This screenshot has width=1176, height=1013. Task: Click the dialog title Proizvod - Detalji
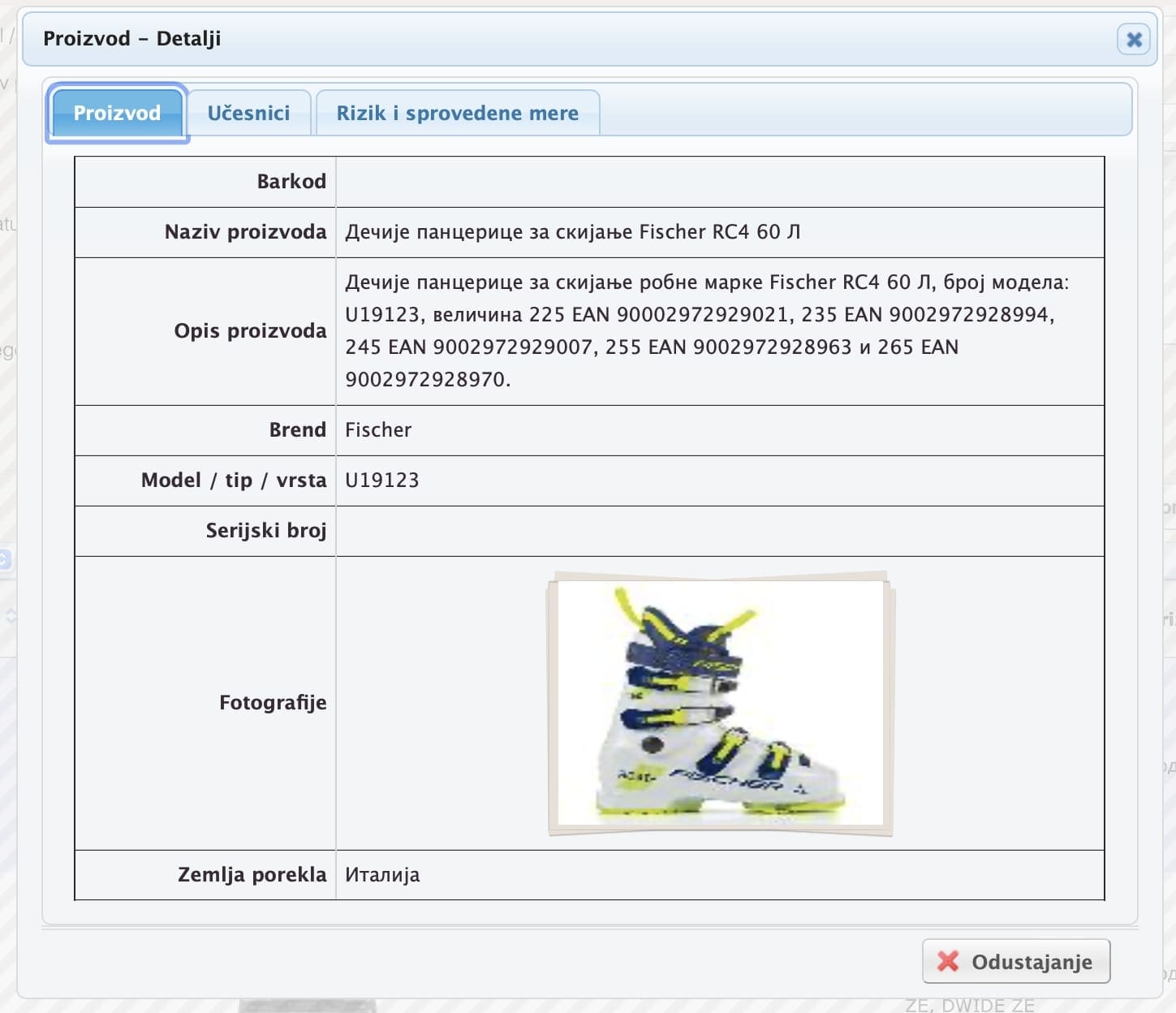131,39
